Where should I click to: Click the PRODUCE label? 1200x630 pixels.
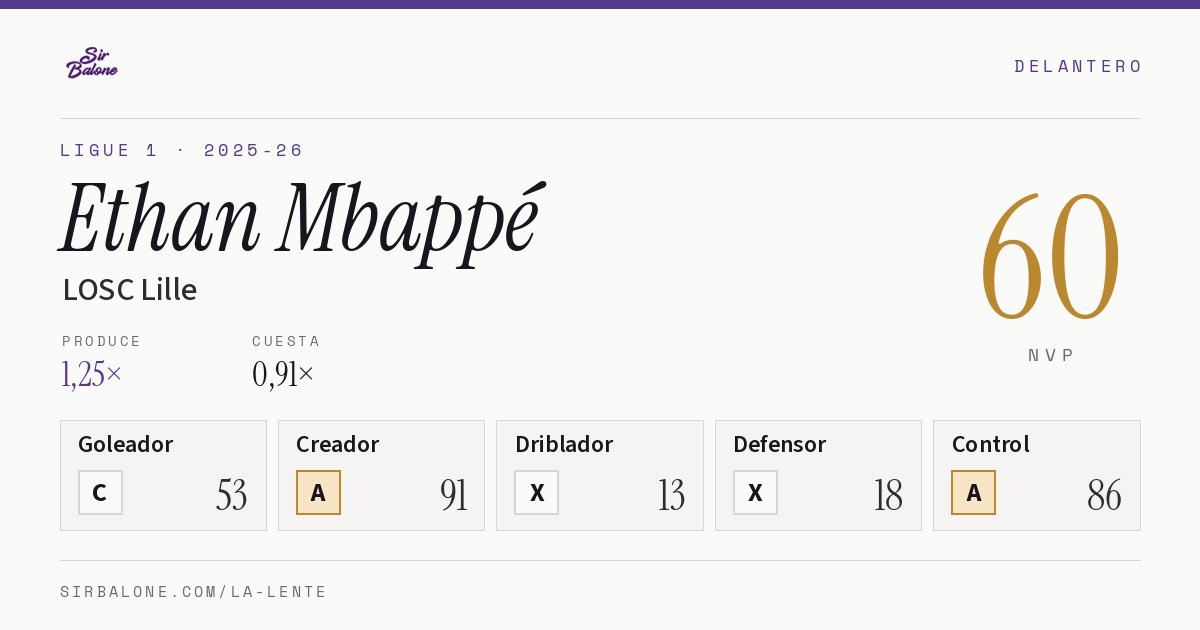102,341
